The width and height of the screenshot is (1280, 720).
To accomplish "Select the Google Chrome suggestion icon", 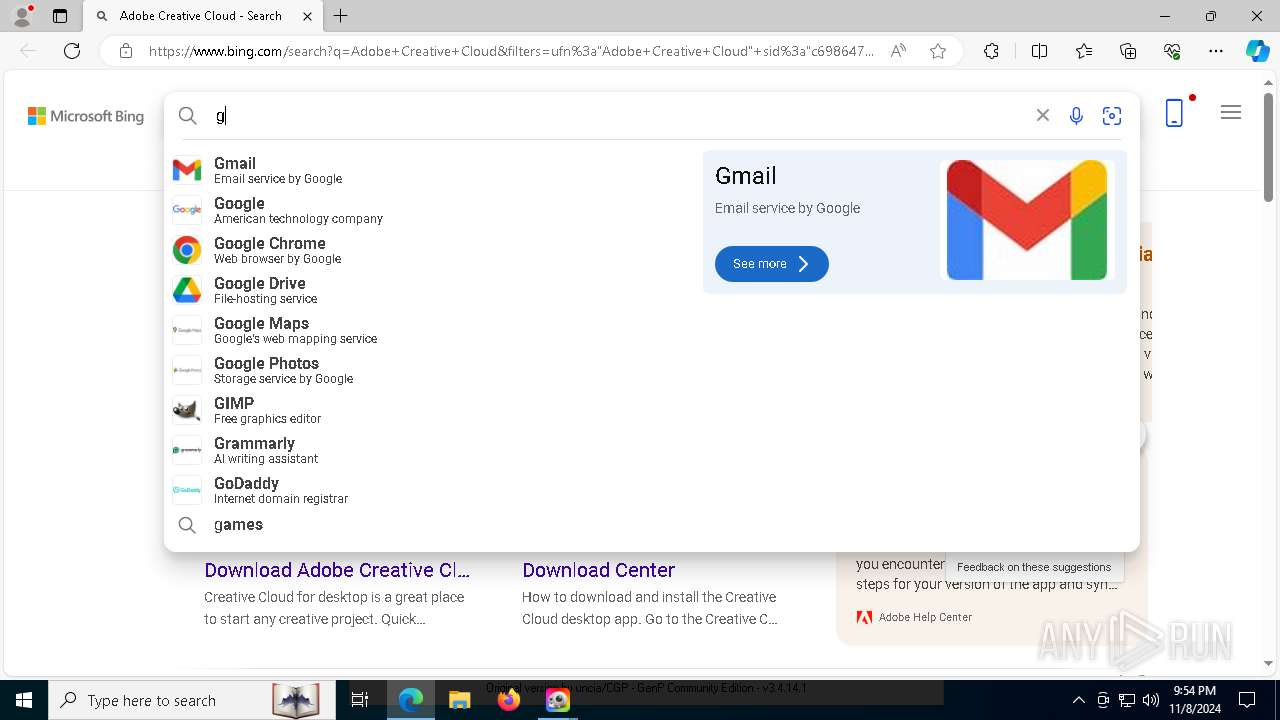I will (187, 250).
